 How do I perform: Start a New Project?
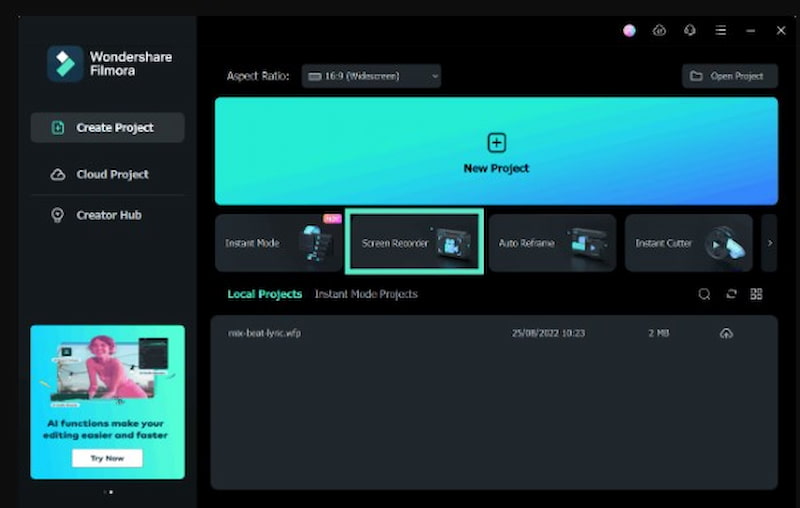click(496, 152)
